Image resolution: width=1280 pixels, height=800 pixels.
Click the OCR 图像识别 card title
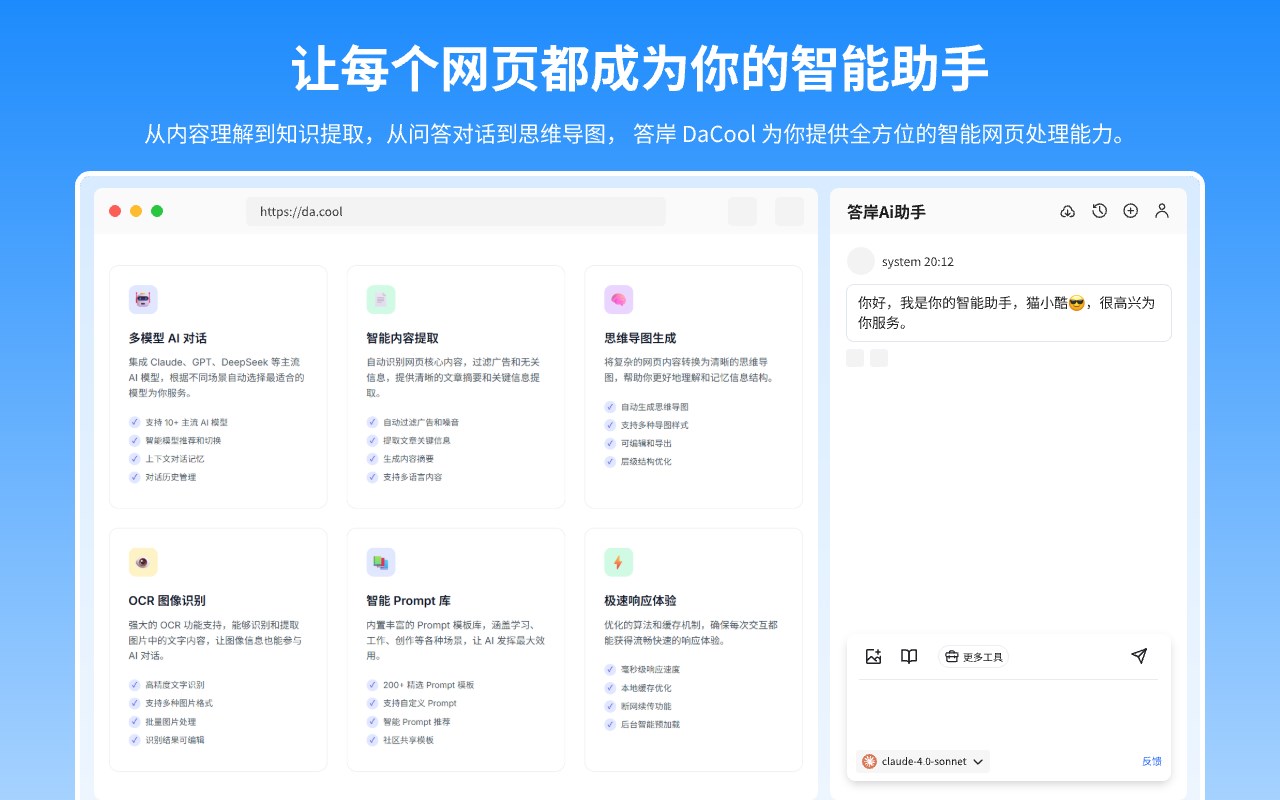point(167,601)
